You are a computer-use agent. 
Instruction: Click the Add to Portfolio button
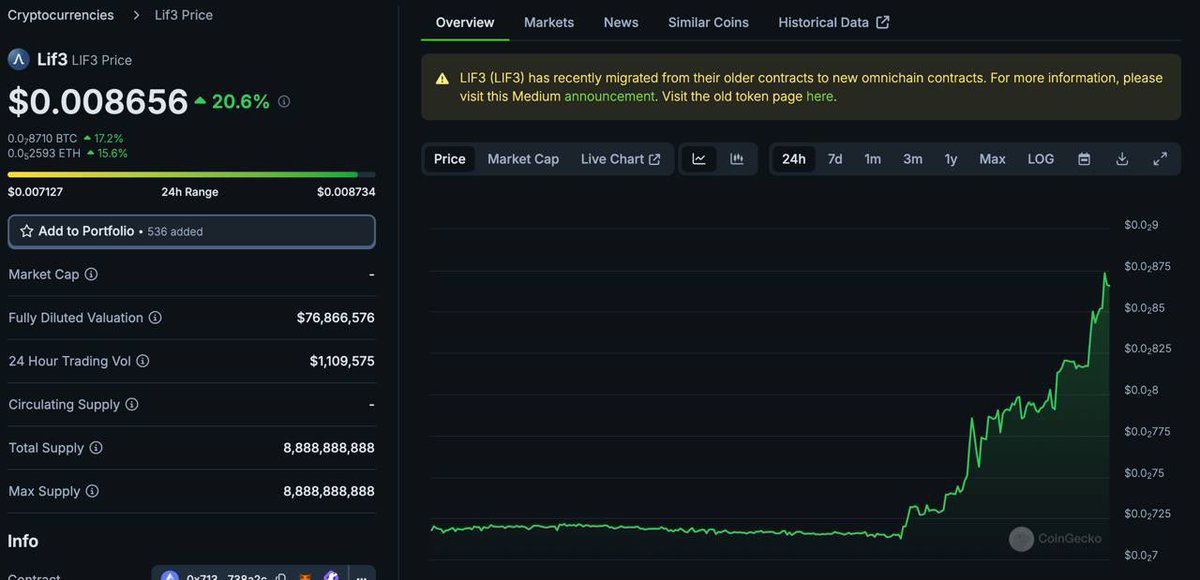(x=192, y=231)
